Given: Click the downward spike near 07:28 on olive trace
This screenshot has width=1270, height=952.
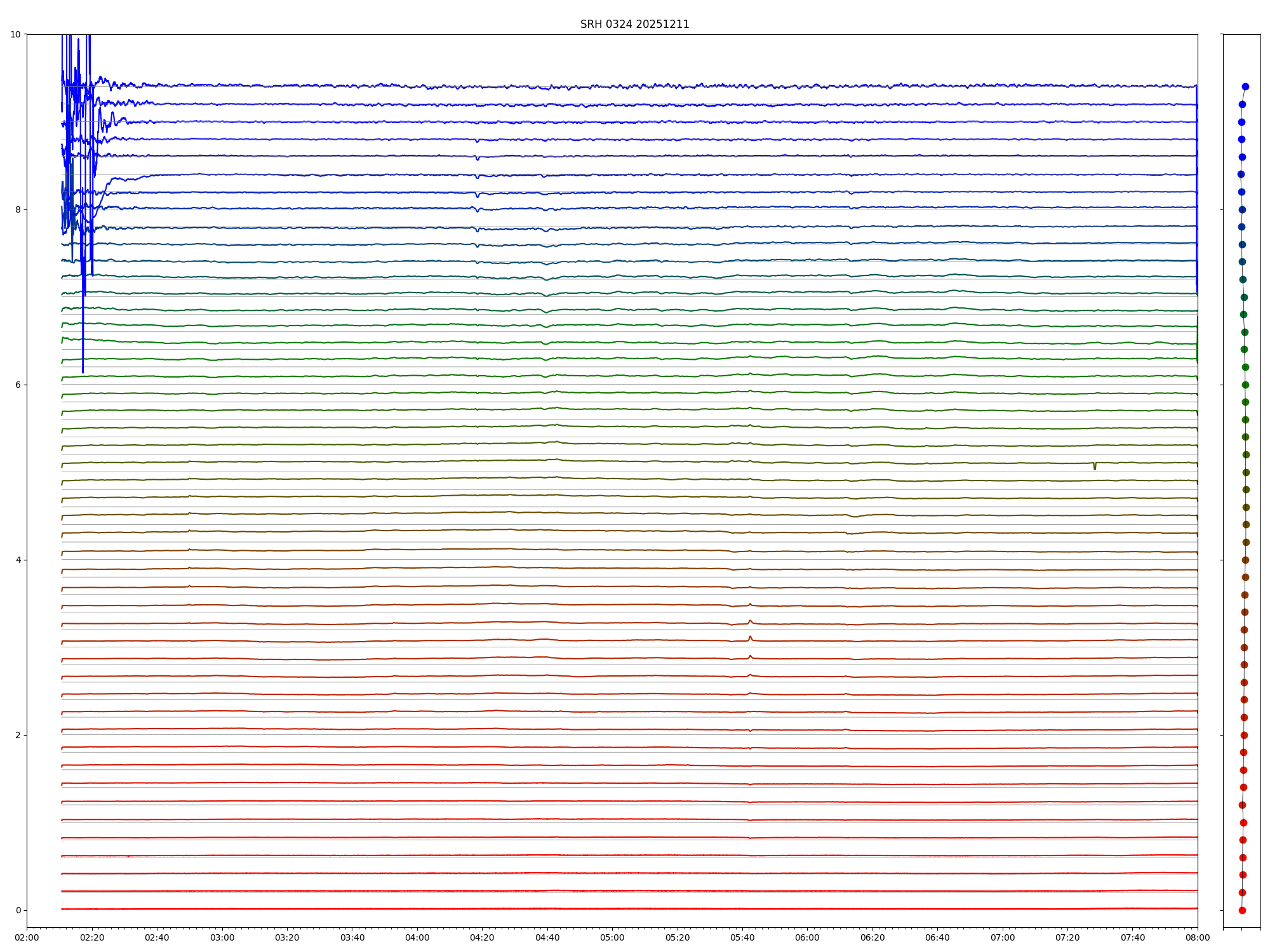Looking at the screenshot, I should click(1095, 467).
